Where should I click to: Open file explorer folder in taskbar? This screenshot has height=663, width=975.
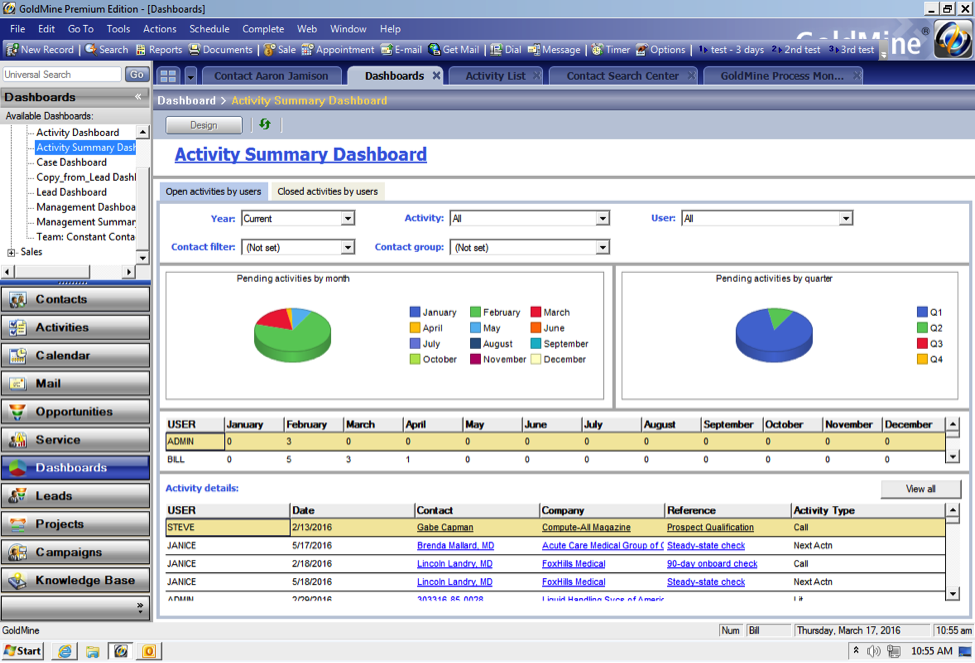pos(93,651)
